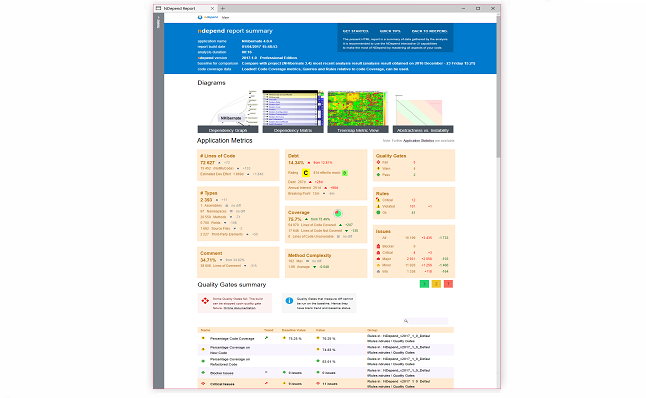Toggle the red failed quality gates filter
646x398 pixels.
click(x=448, y=284)
